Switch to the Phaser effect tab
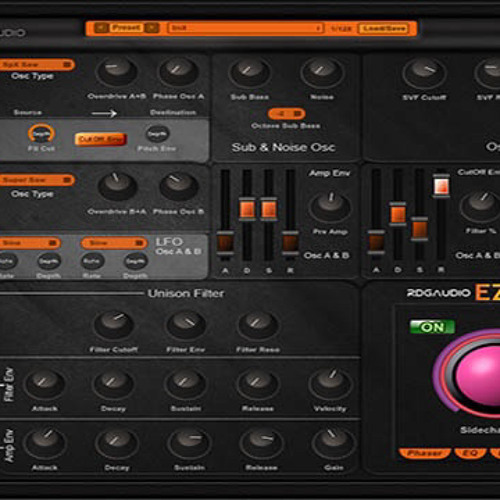Viewport: 500px width, 500px height. [x=425, y=453]
